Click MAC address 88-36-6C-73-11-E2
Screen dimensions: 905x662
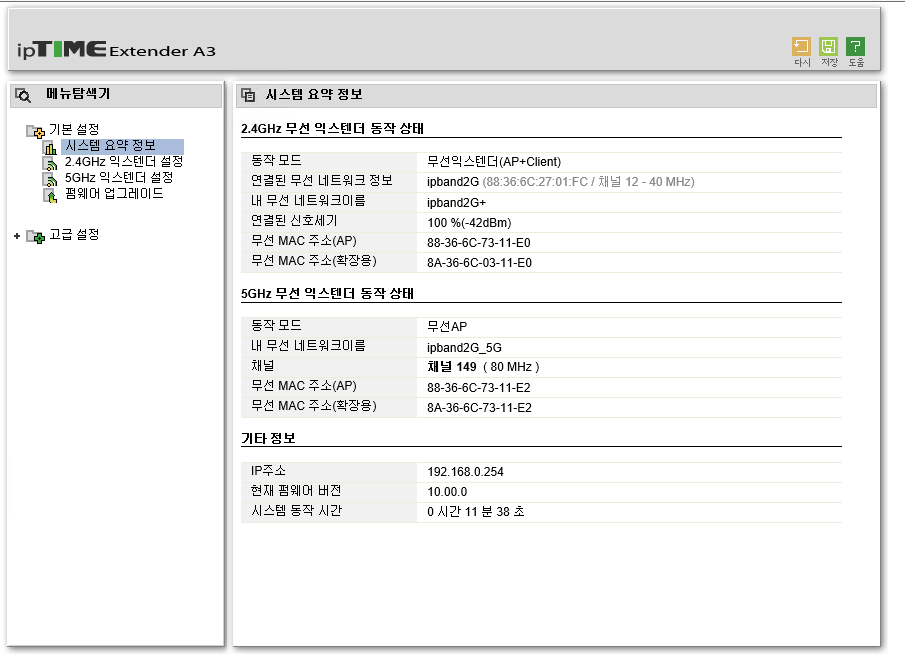[479, 388]
